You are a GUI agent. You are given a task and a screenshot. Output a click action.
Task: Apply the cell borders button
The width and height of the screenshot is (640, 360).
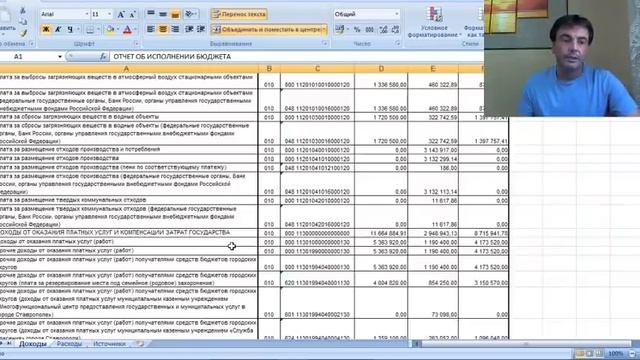click(90, 29)
